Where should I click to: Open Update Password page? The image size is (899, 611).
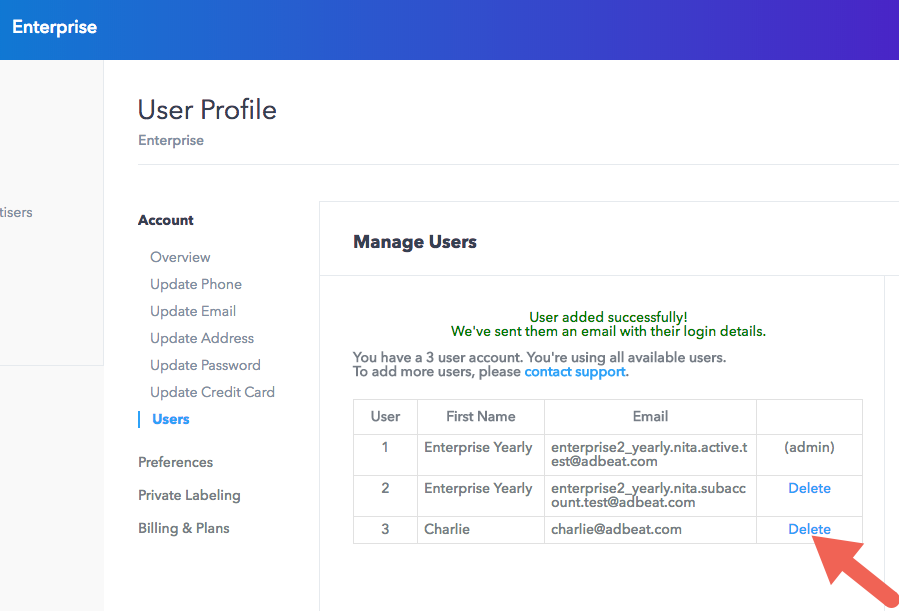[x=204, y=365]
